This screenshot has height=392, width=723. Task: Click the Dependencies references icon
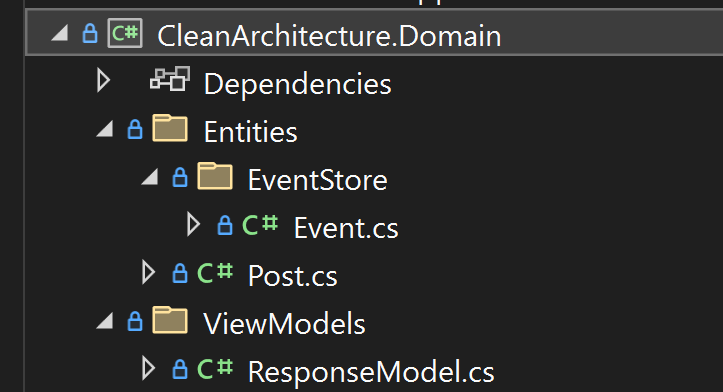tap(170, 79)
